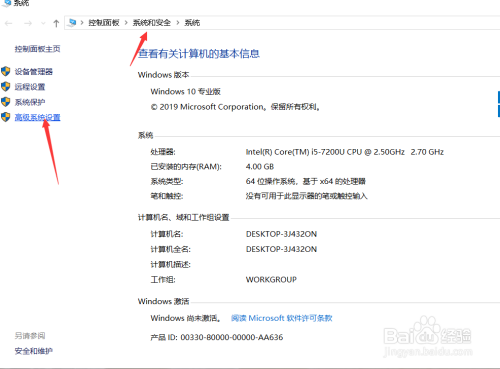Viewport: 500px width, 369px height.
Task: Select the 4.00 GB RAM value
Action: tap(260, 167)
